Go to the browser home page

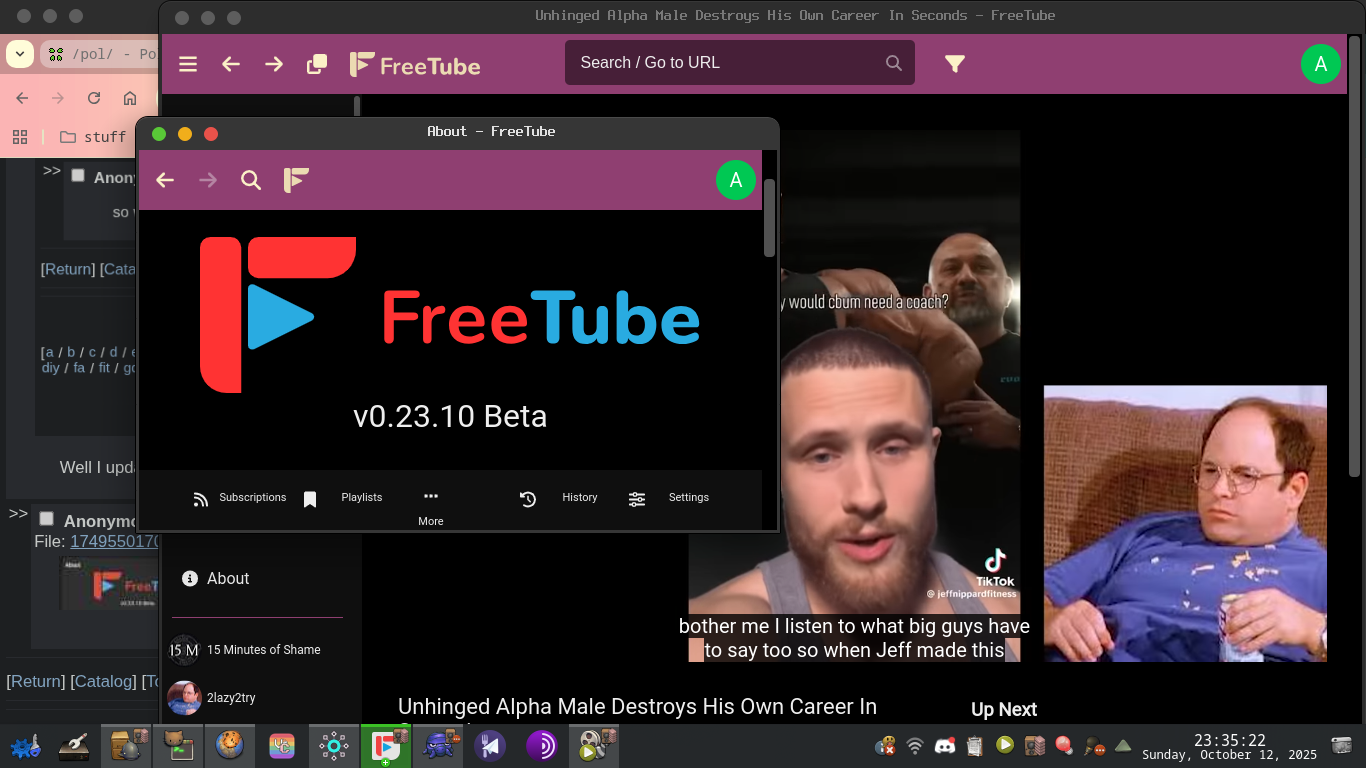coord(130,98)
